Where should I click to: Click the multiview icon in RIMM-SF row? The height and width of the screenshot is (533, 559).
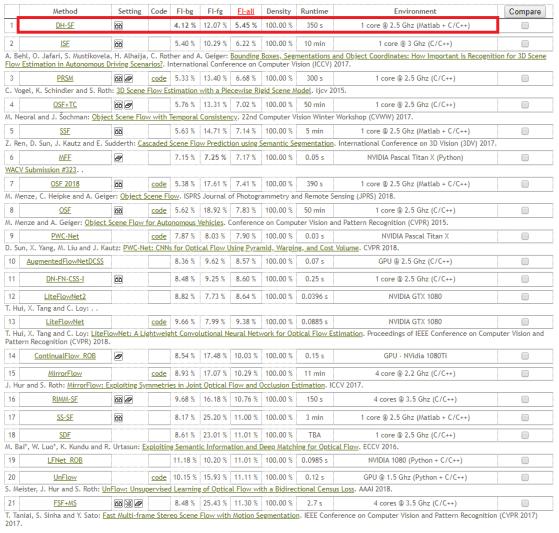pos(129,400)
